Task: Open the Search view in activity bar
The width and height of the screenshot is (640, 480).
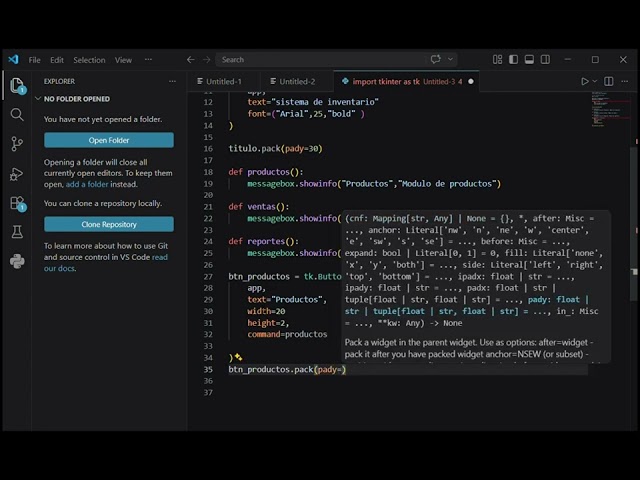Action: pyautogui.click(x=17, y=115)
